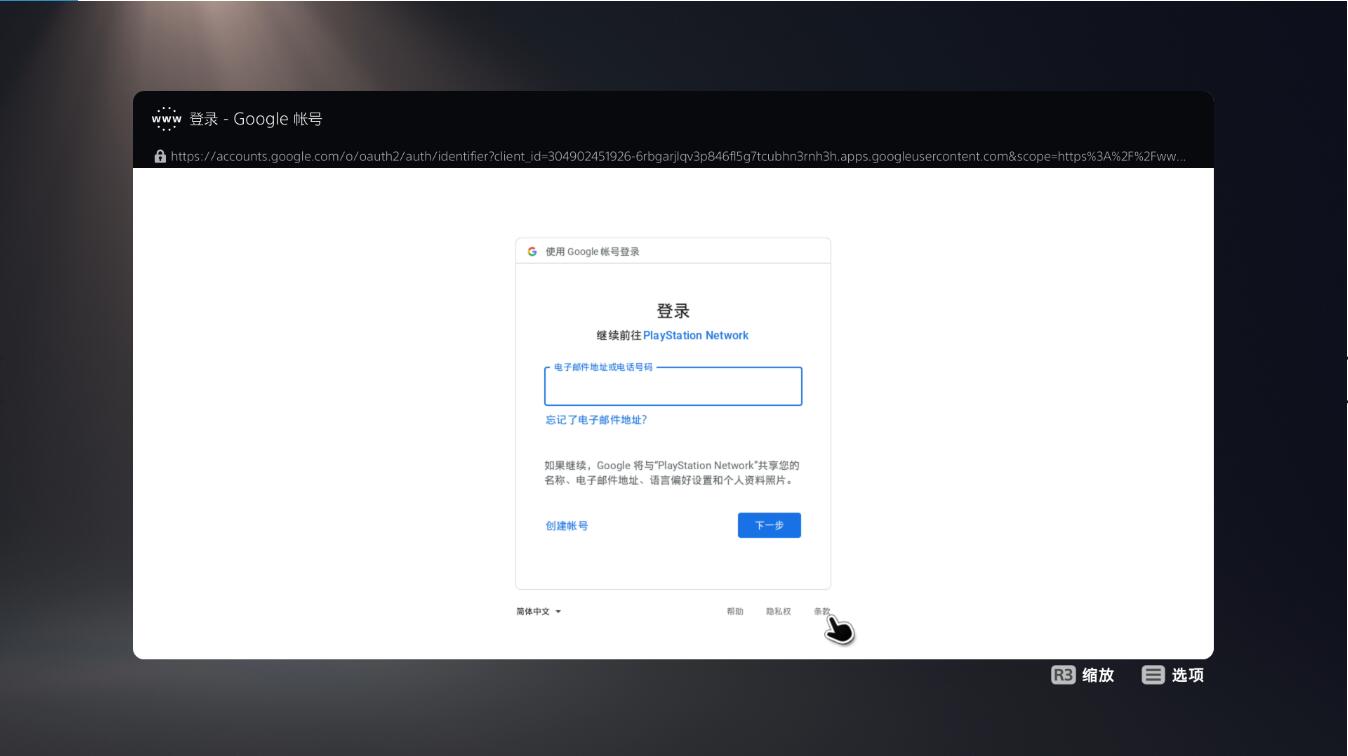Open the 隐私权 footer link
The width and height of the screenshot is (1348, 756).
pyautogui.click(x=778, y=612)
